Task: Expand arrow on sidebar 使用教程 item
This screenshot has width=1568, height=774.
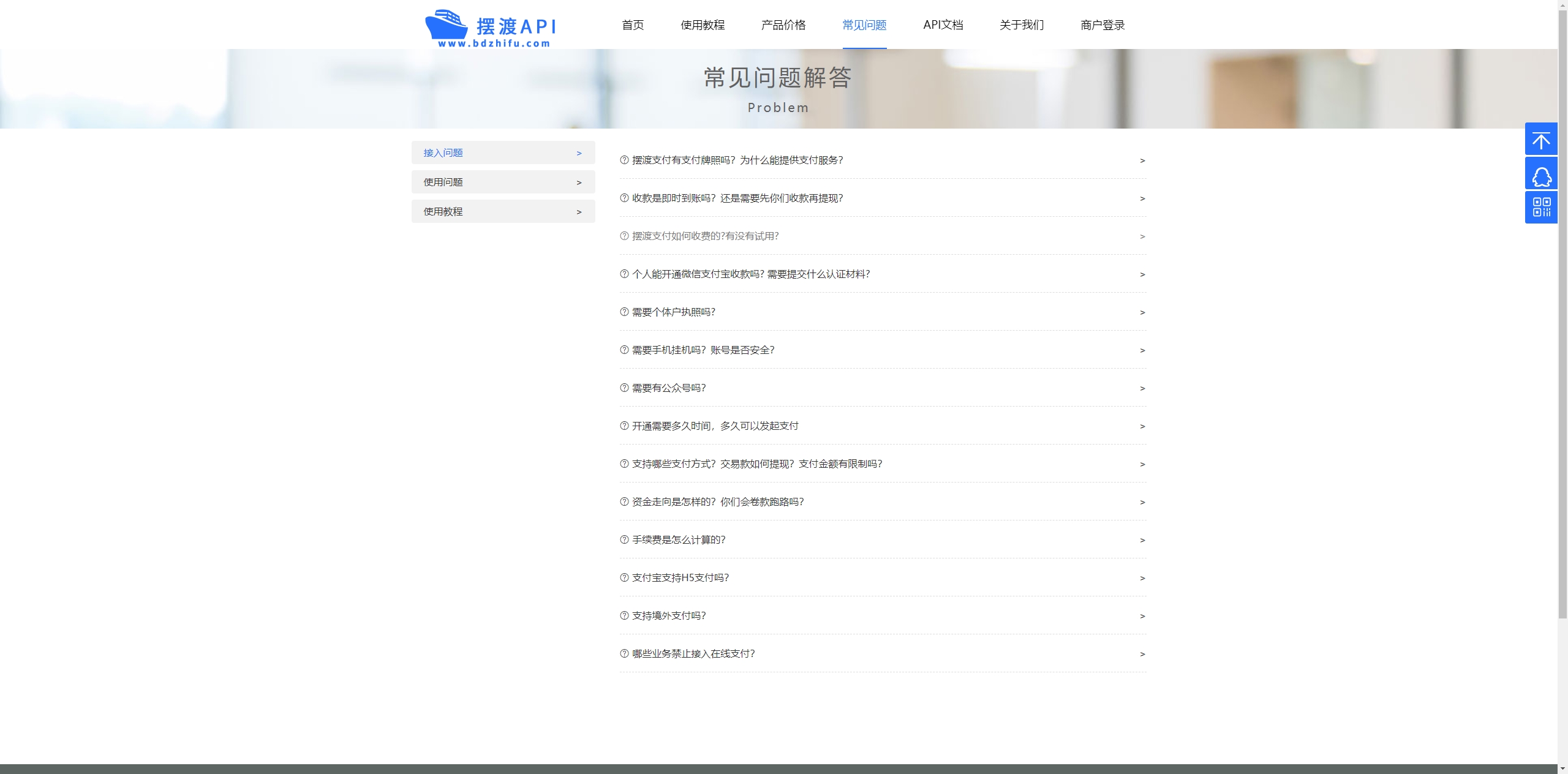Action: pos(579,212)
